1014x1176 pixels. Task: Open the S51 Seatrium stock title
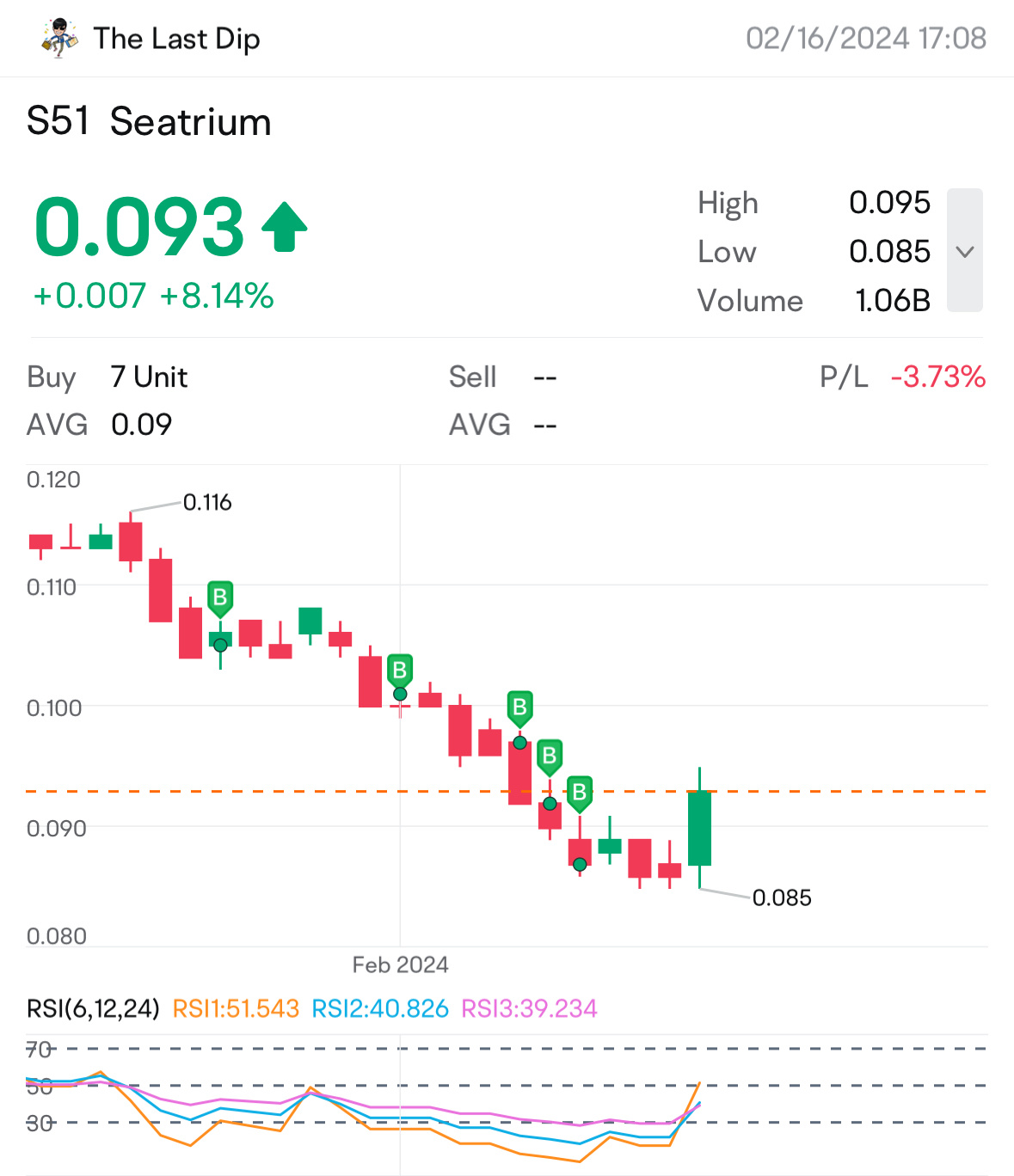tap(149, 121)
